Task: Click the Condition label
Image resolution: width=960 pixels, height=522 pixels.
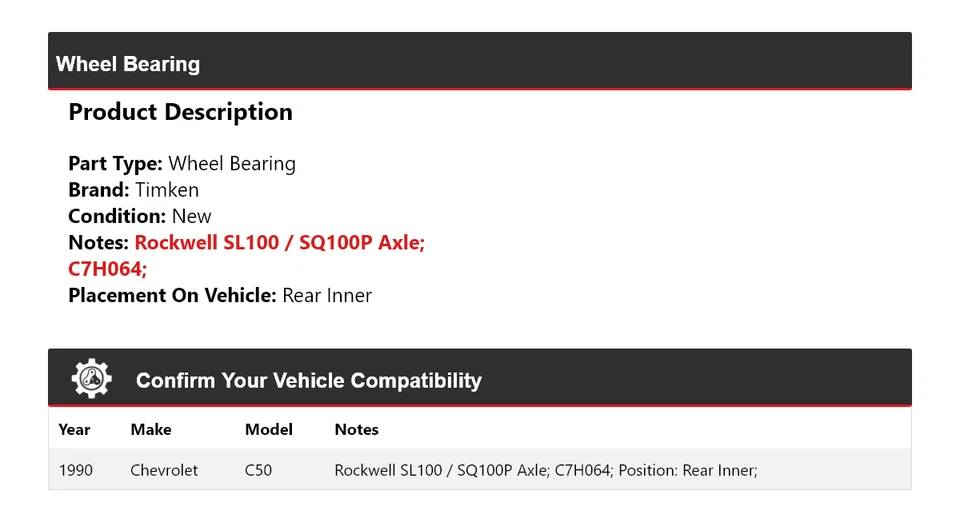Action: [117, 216]
